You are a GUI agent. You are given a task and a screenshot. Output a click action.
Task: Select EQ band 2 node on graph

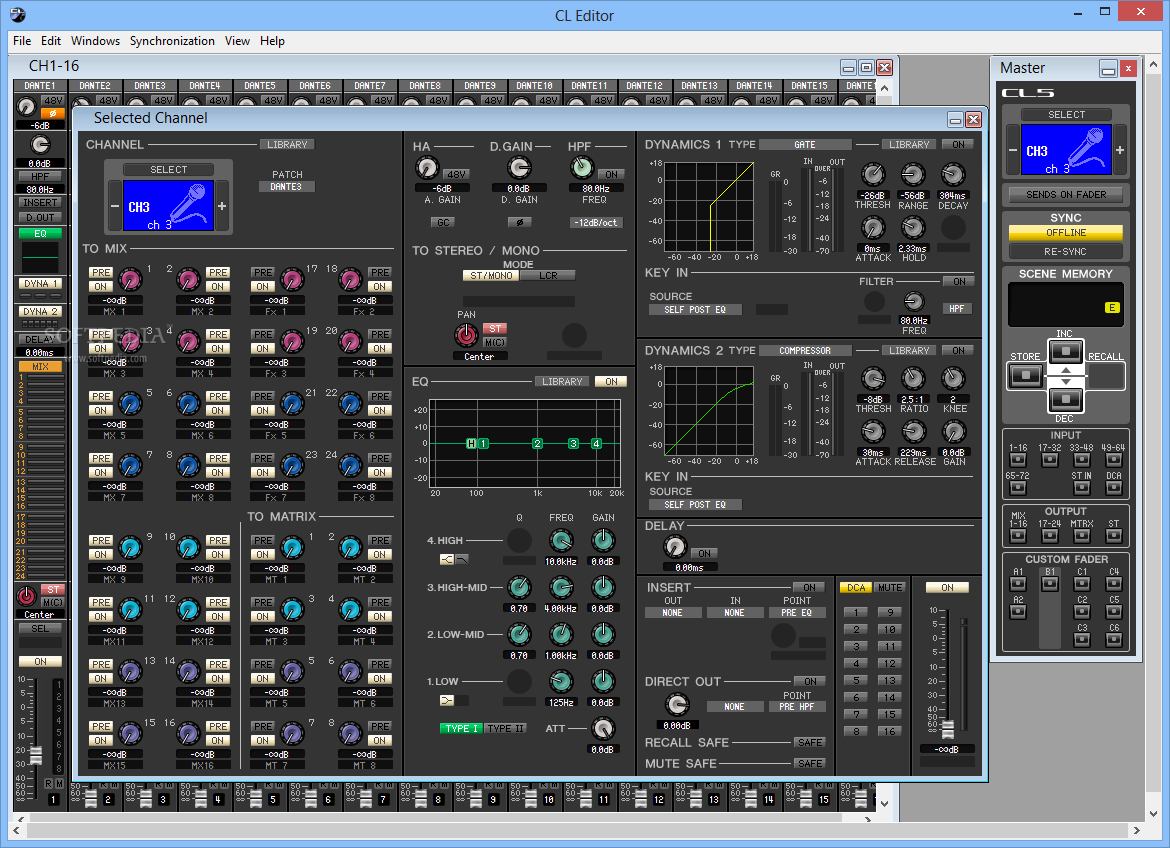pyautogui.click(x=537, y=443)
